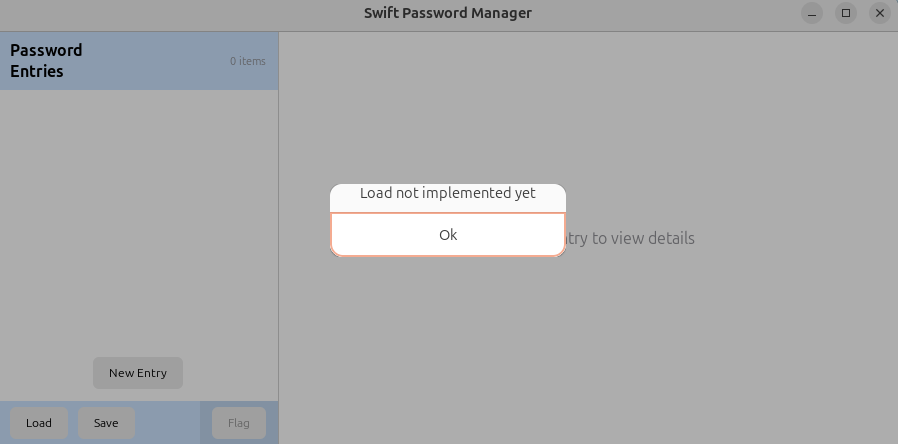898x444 pixels.
Task: Minimize the Swift Password Manager window
Action: (x=812, y=13)
